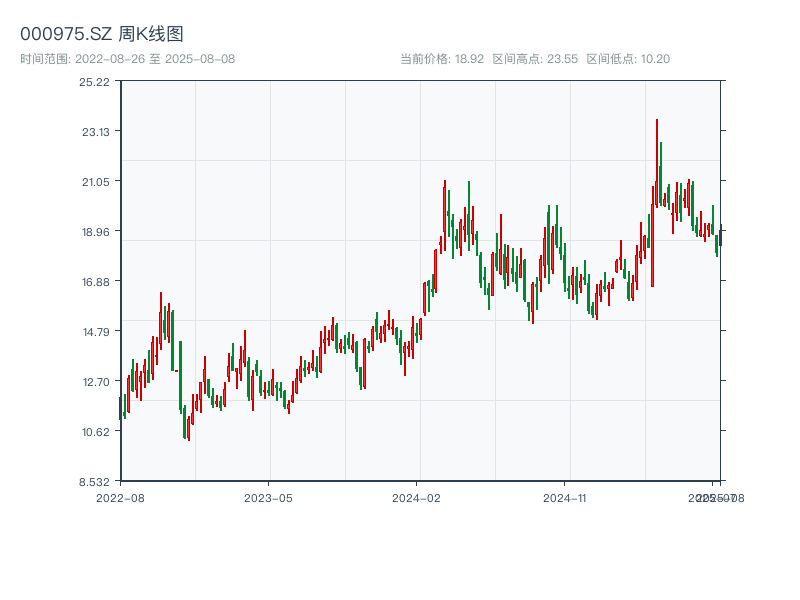Click the 21.05 y-axis label
The width and height of the screenshot is (800, 600).
click(96, 182)
